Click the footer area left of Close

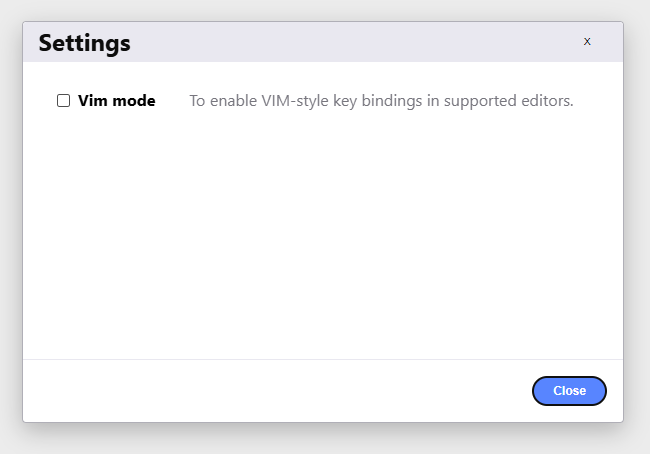click(x=274, y=391)
